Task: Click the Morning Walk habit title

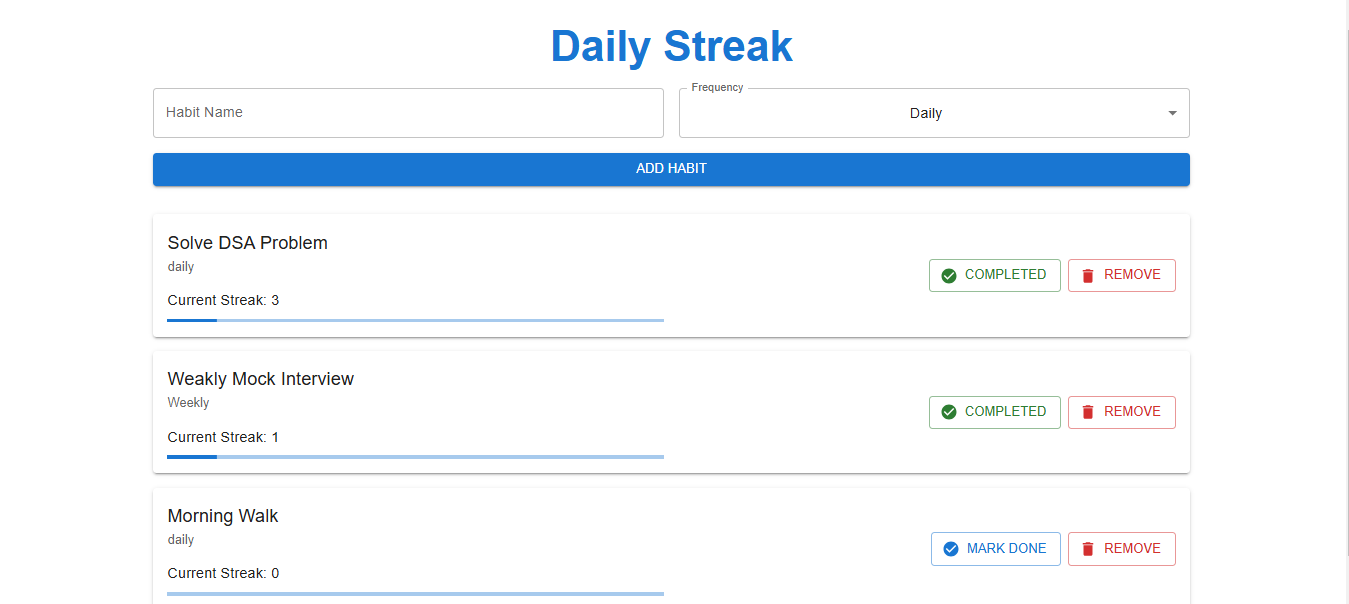Action: pyautogui.click(x=223, y=516)
